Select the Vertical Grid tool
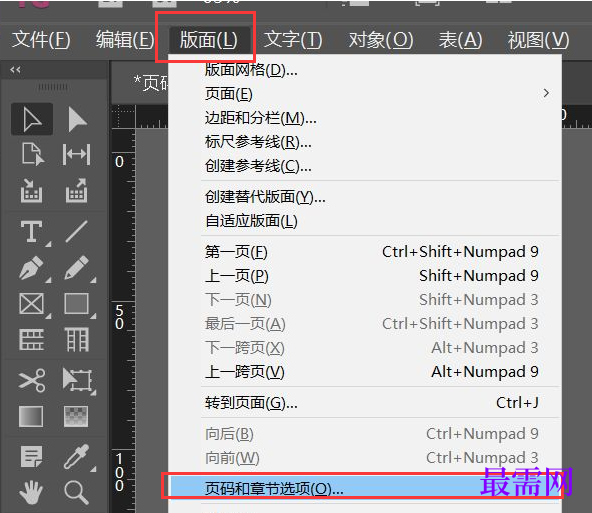The image size is (592, 513). pyautogui.click(x=77, y=339)
